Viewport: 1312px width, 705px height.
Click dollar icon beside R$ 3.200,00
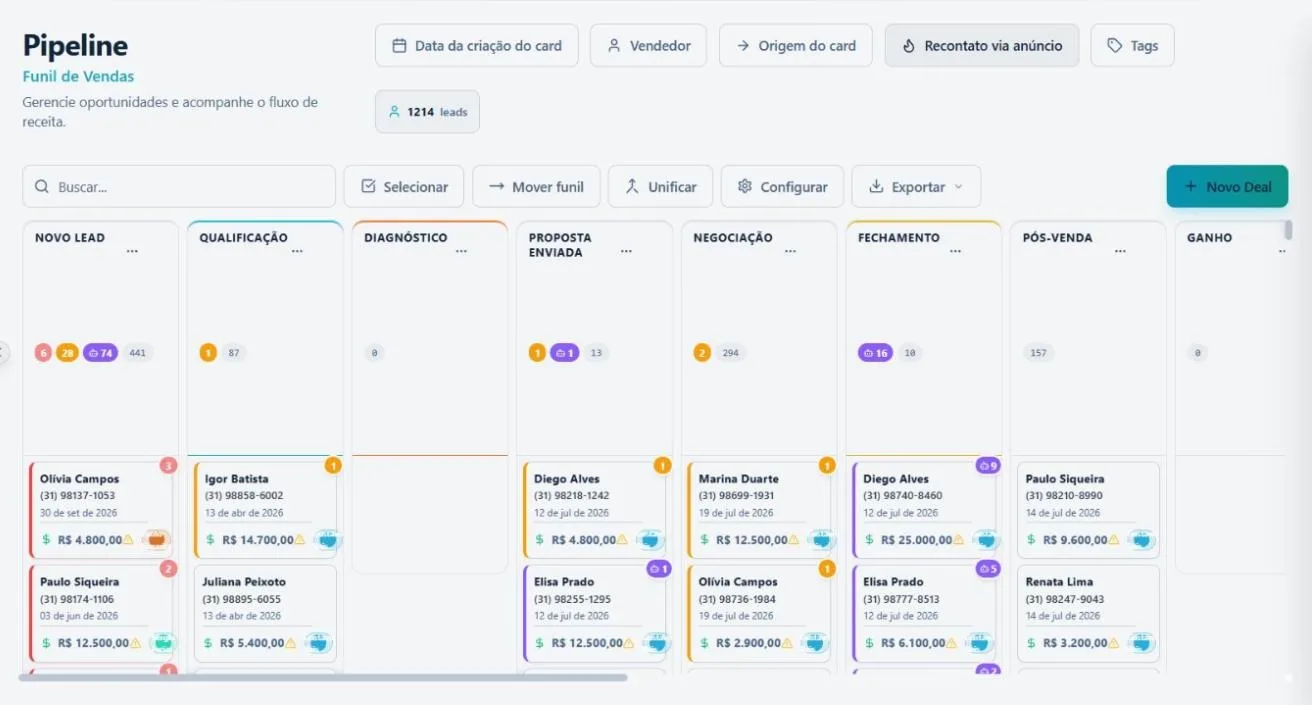click(1032, 643)
